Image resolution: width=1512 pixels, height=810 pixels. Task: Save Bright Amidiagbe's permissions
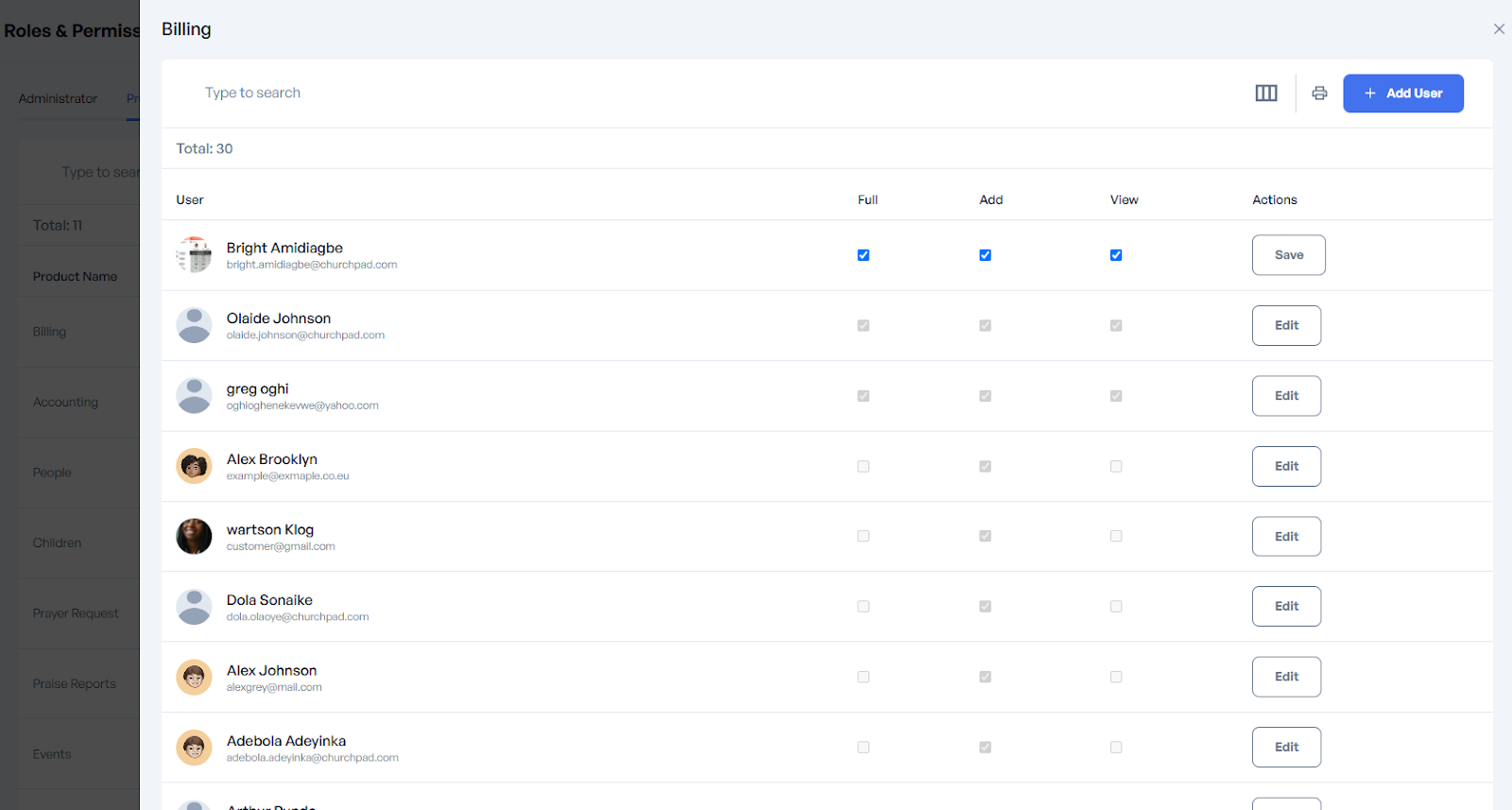click(1288, 255)
